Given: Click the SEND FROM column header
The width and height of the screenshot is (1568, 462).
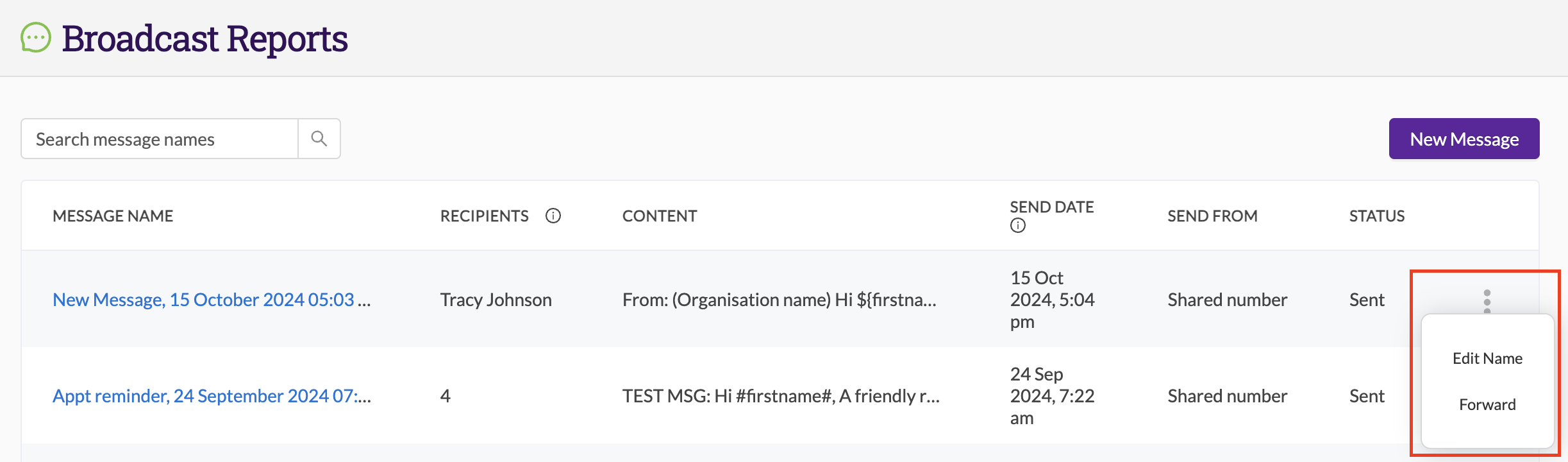Looking at the screenshot, I should (1212, 216).
